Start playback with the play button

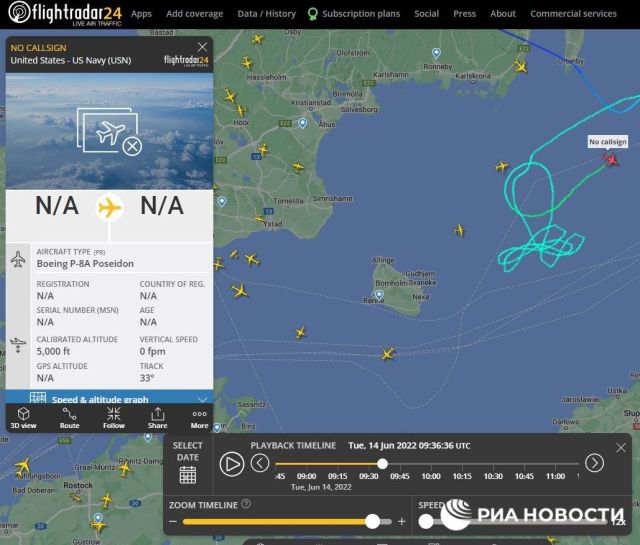pos(232,464)
